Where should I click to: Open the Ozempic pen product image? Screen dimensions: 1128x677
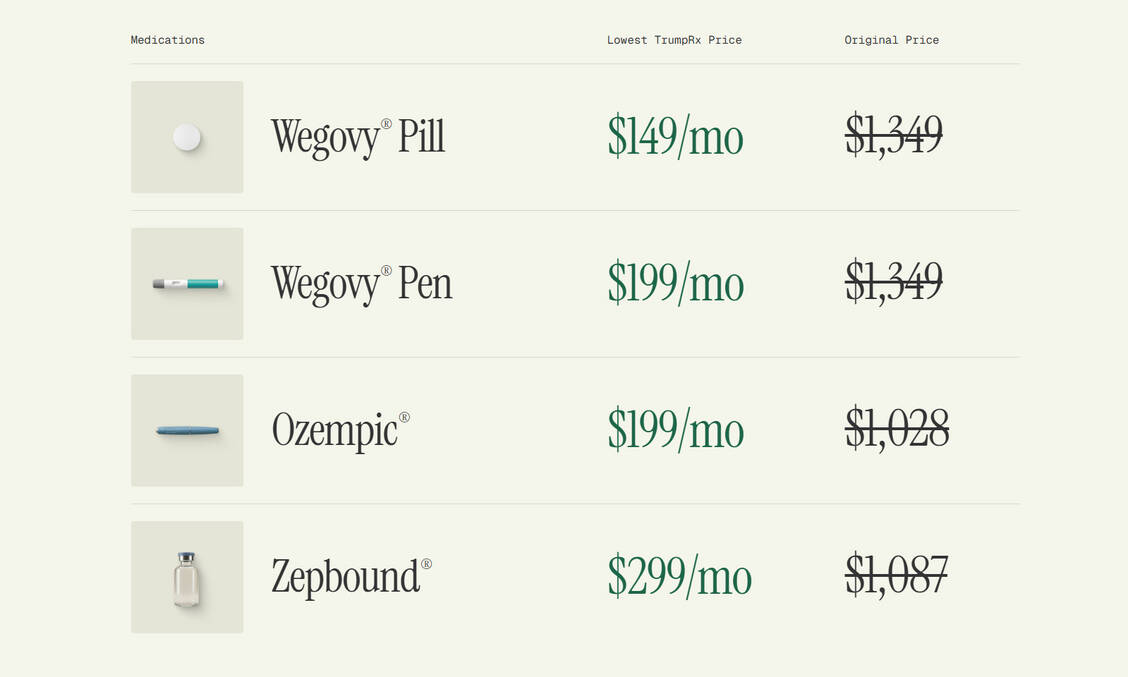187,431
